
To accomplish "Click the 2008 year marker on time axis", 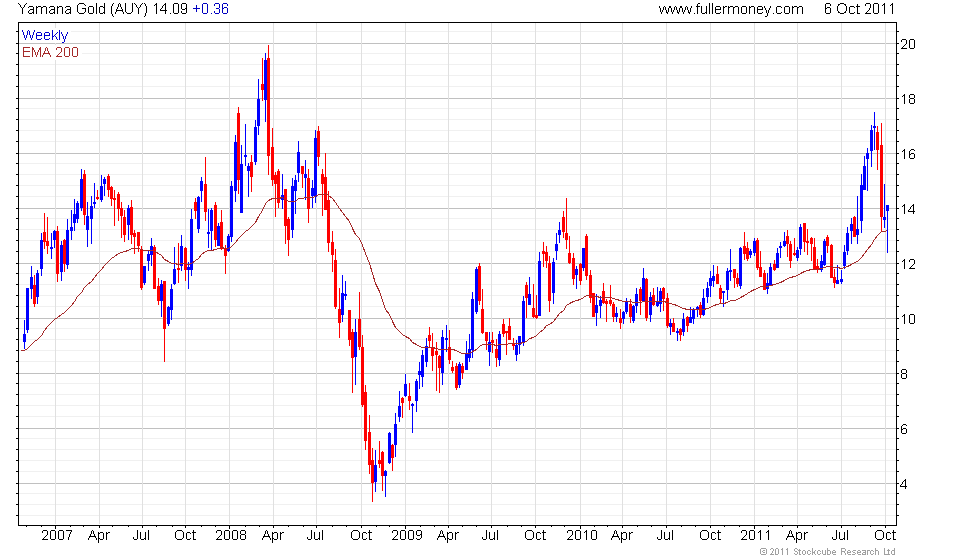I will coord(231,536).
